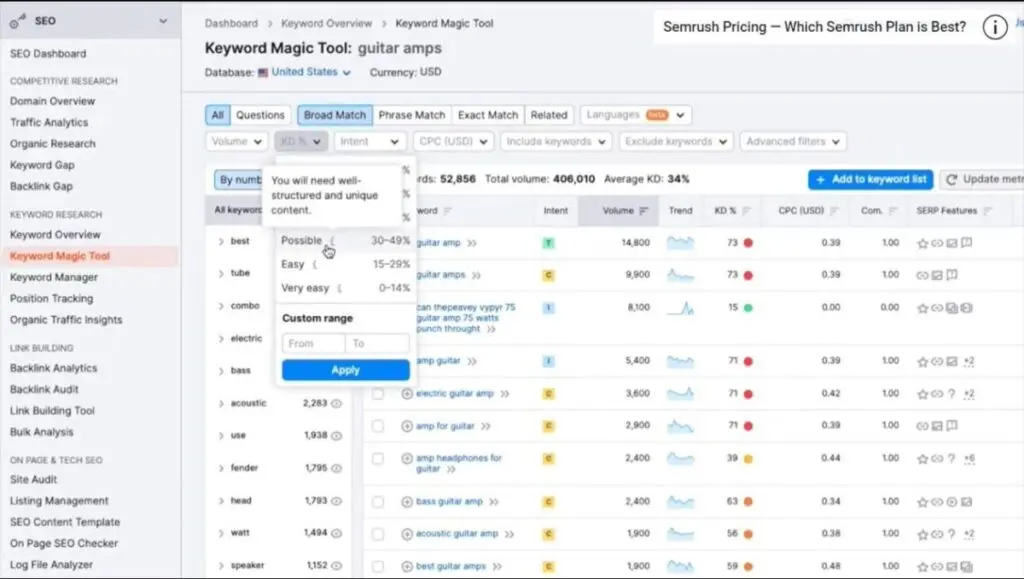Click the 'Add to keyword list' button
The width and height of the screenshot is (1024, 579).
(870, 179)
